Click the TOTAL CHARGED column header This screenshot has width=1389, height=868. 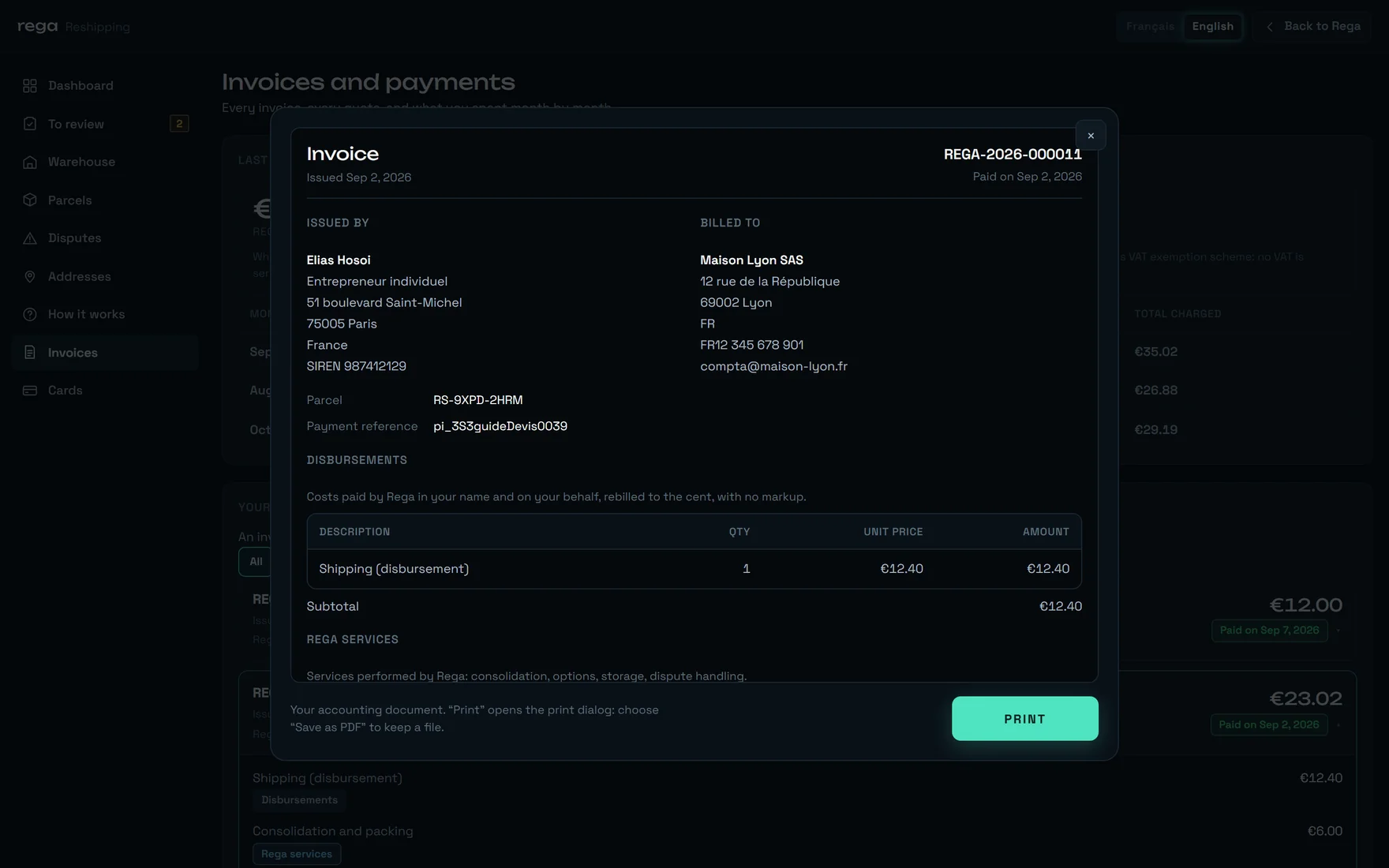coord(1177,314)
